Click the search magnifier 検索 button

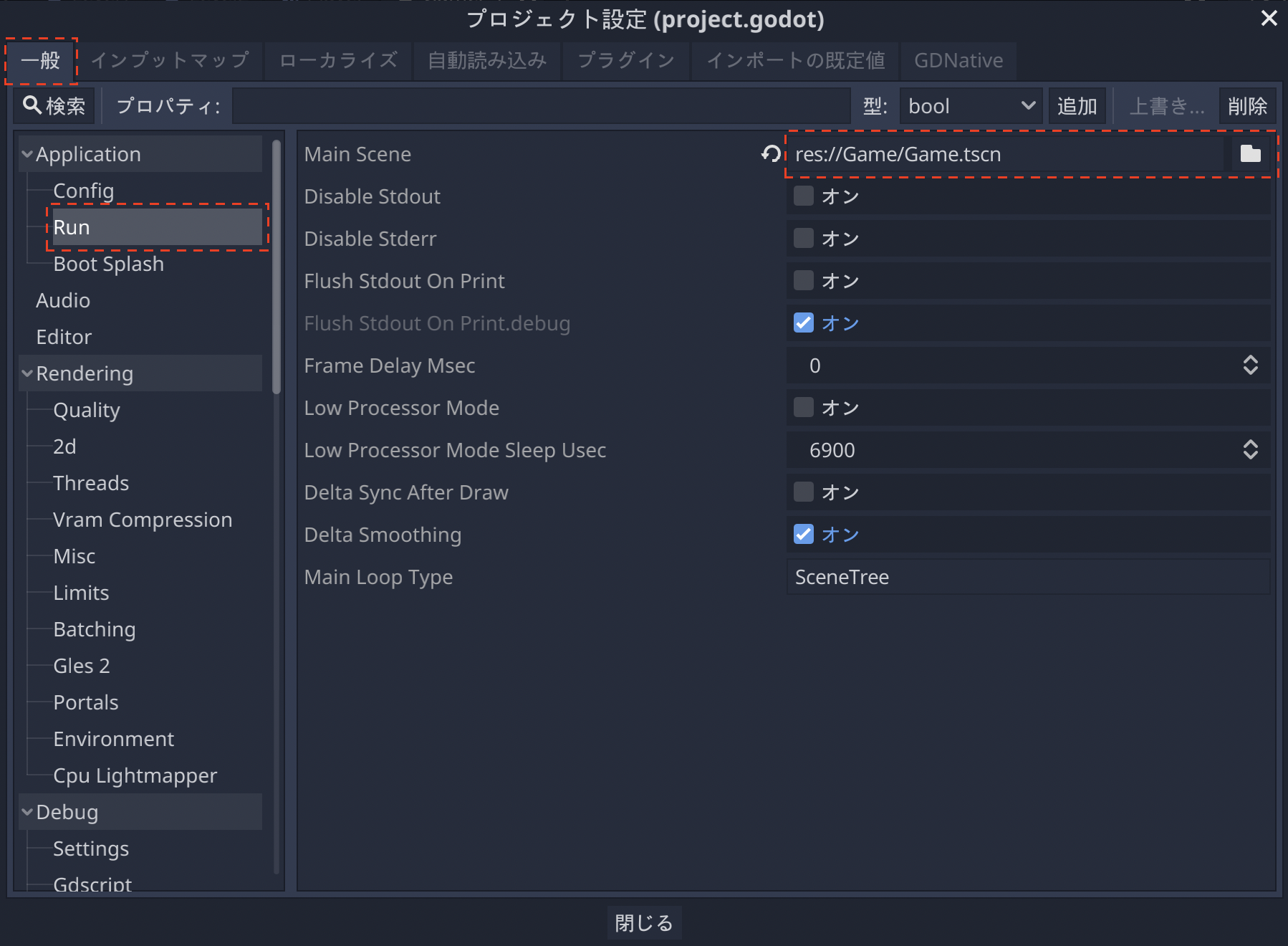click(54, 106)
